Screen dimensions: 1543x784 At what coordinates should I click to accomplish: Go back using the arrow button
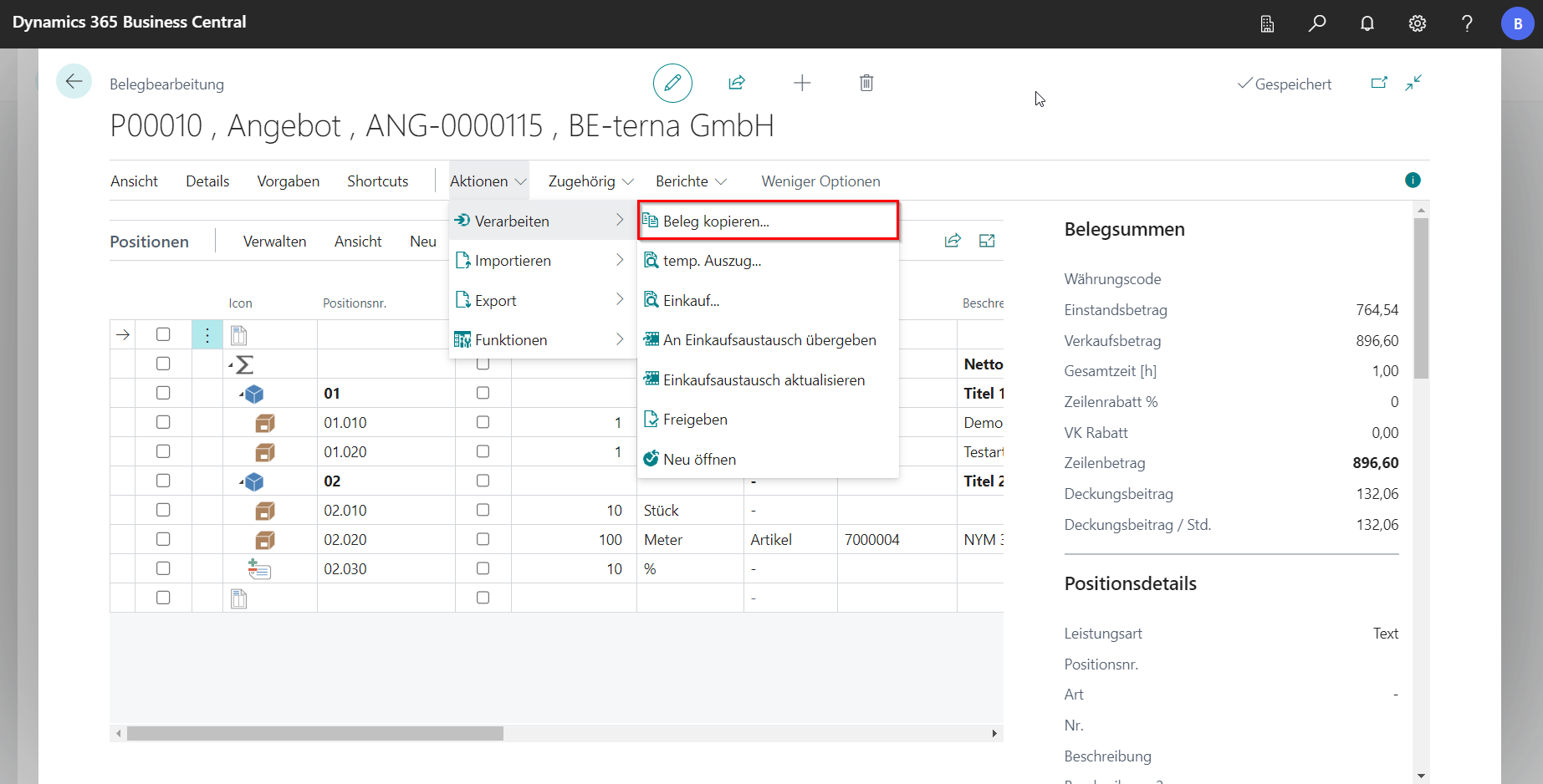coord(74,82)
